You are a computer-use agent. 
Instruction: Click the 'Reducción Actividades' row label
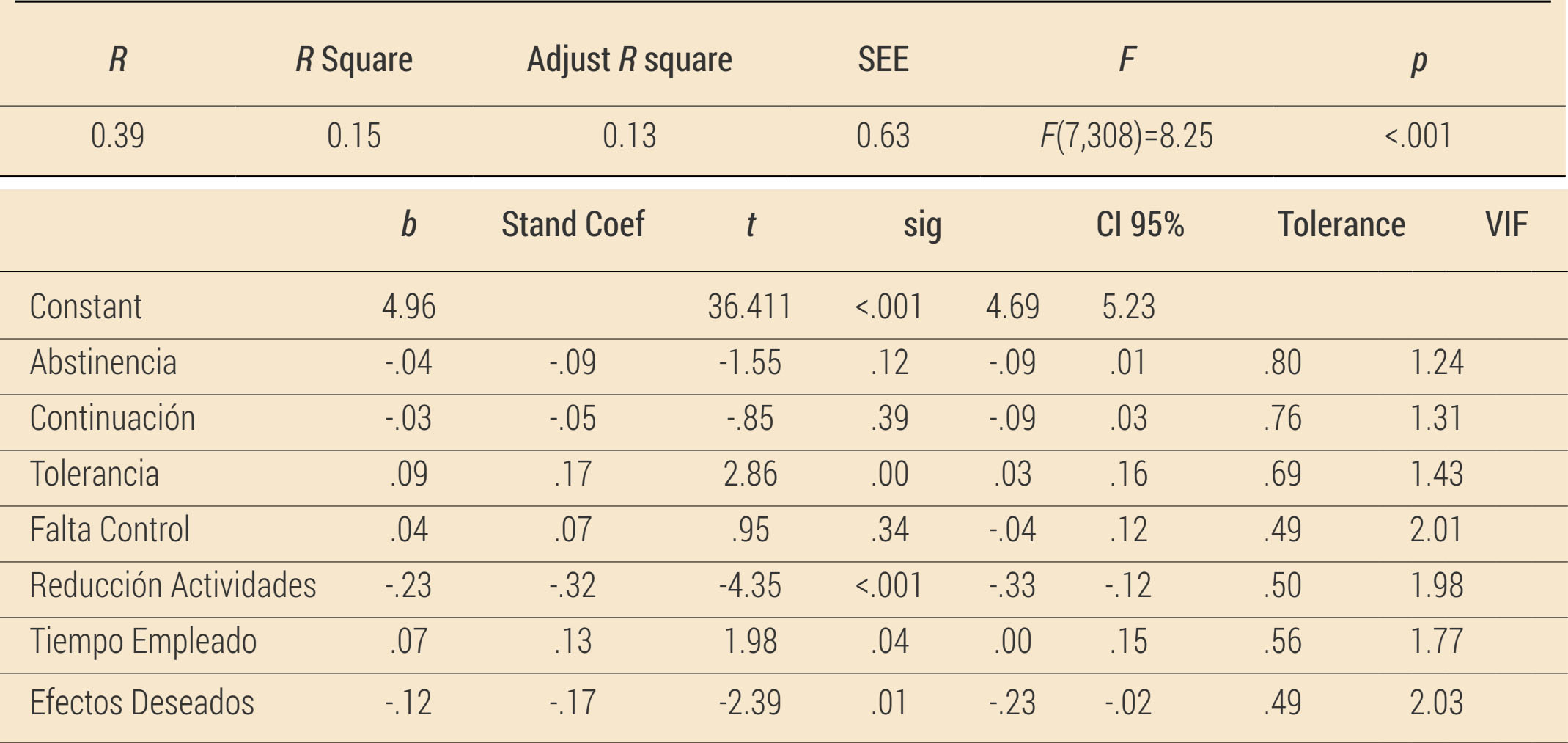(x=173, y=585)
